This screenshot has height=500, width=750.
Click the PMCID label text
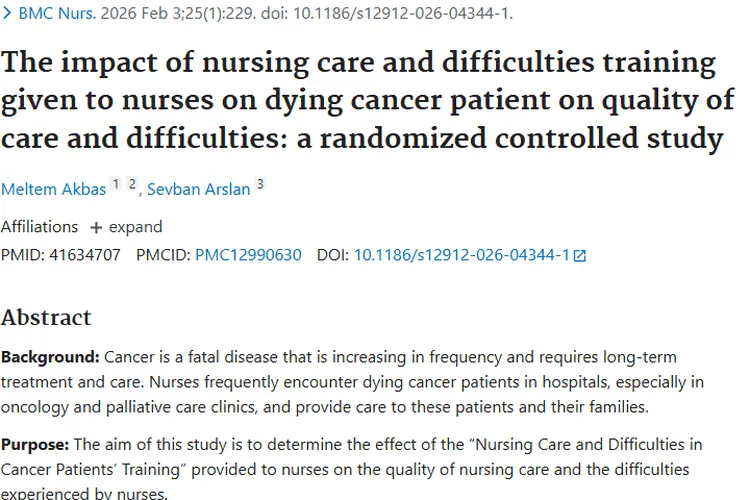(163, 255)
